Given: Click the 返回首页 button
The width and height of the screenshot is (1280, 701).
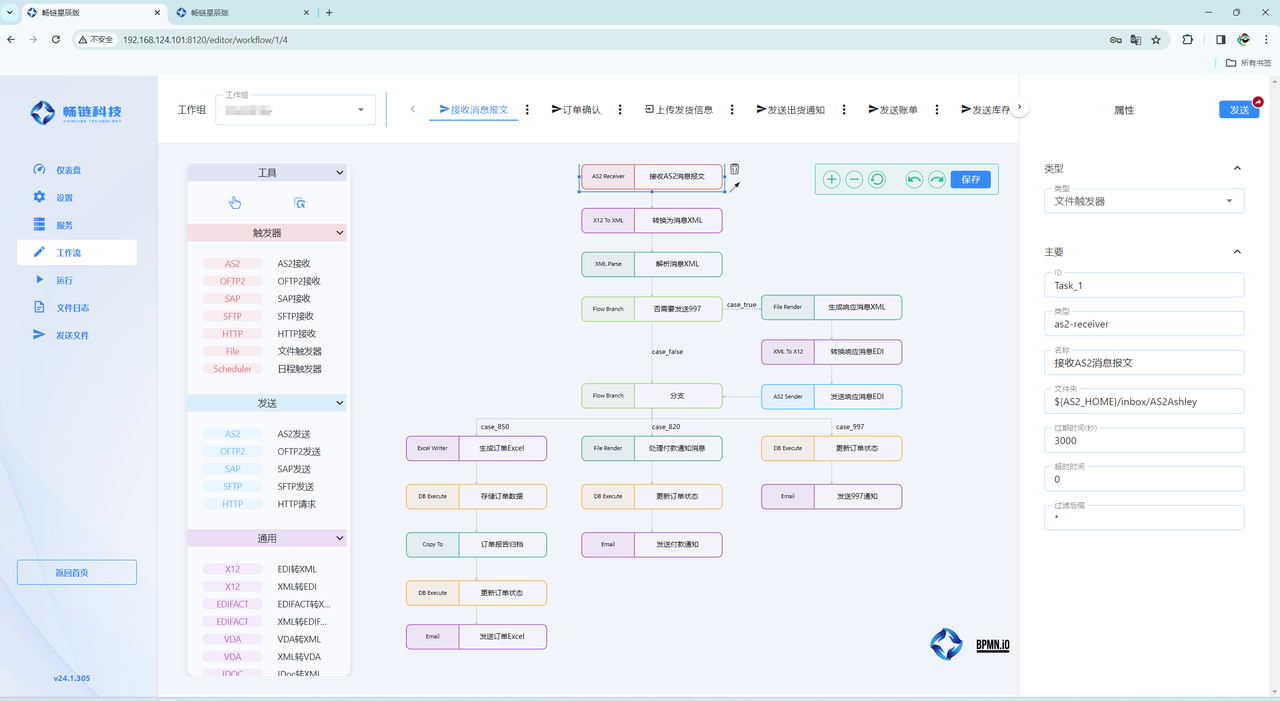Looking at the screenshot, I should tap(77, 573).
